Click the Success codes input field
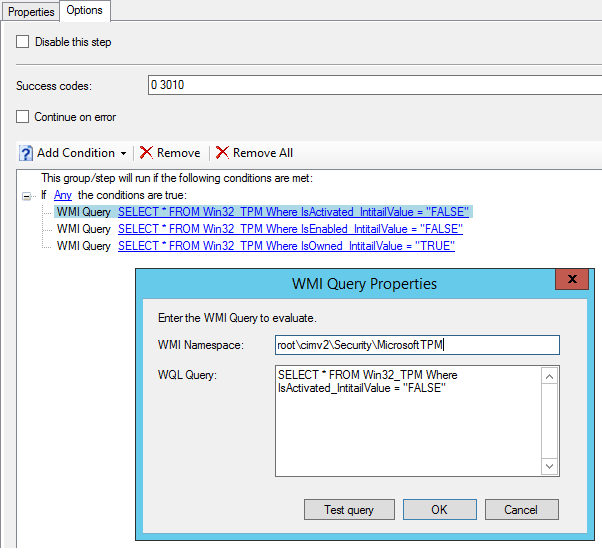The width and height of the screenshot is (602, 555). 370,85
